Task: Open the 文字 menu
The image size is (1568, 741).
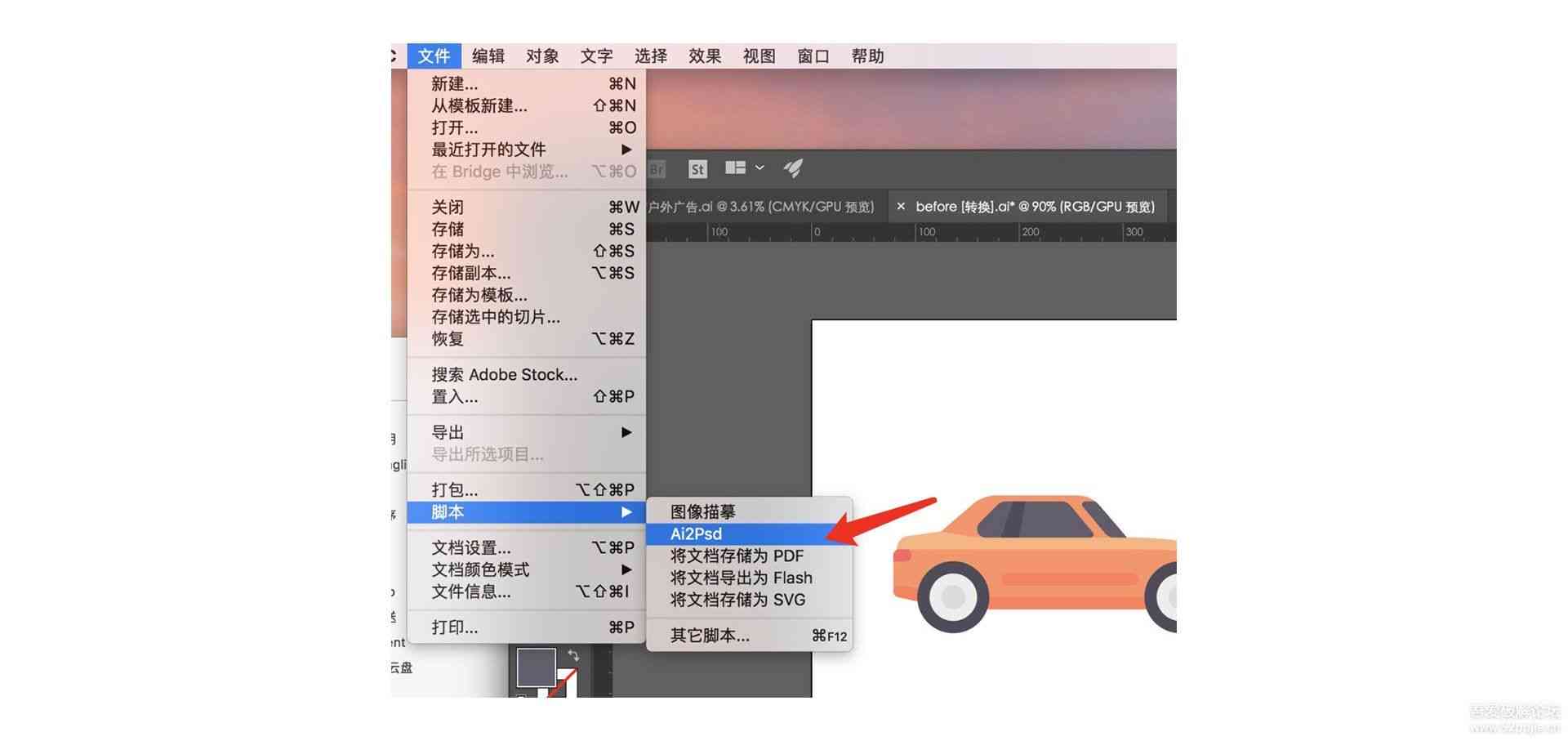Action: coord(597,56)
